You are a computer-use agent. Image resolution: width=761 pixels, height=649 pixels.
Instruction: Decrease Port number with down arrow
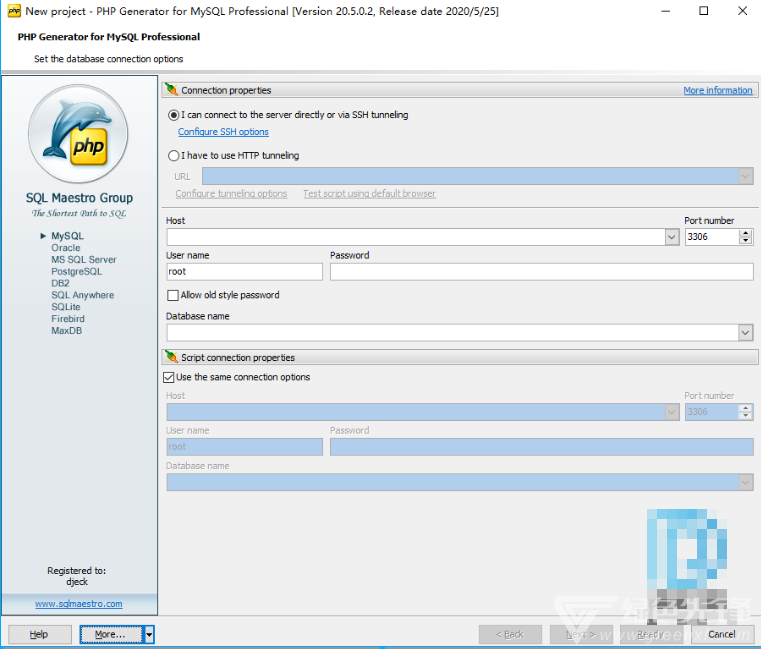point(746,241)
